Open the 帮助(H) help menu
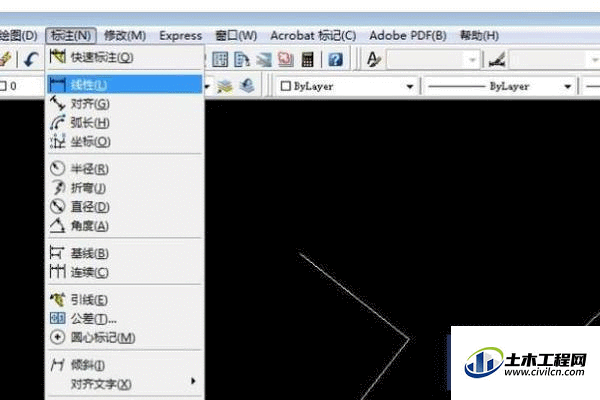600x400 pixels. click(x=479, y=36)
